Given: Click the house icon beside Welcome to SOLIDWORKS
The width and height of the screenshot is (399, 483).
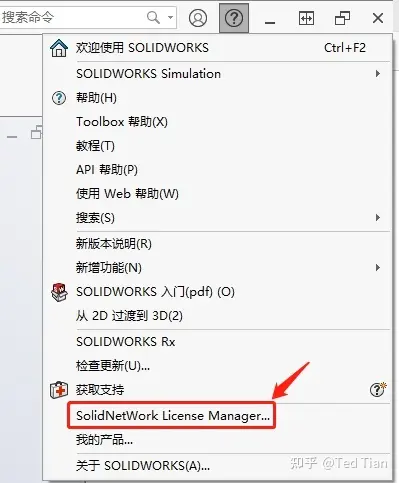Looking at the screenshot, I should tap(59, 48).
